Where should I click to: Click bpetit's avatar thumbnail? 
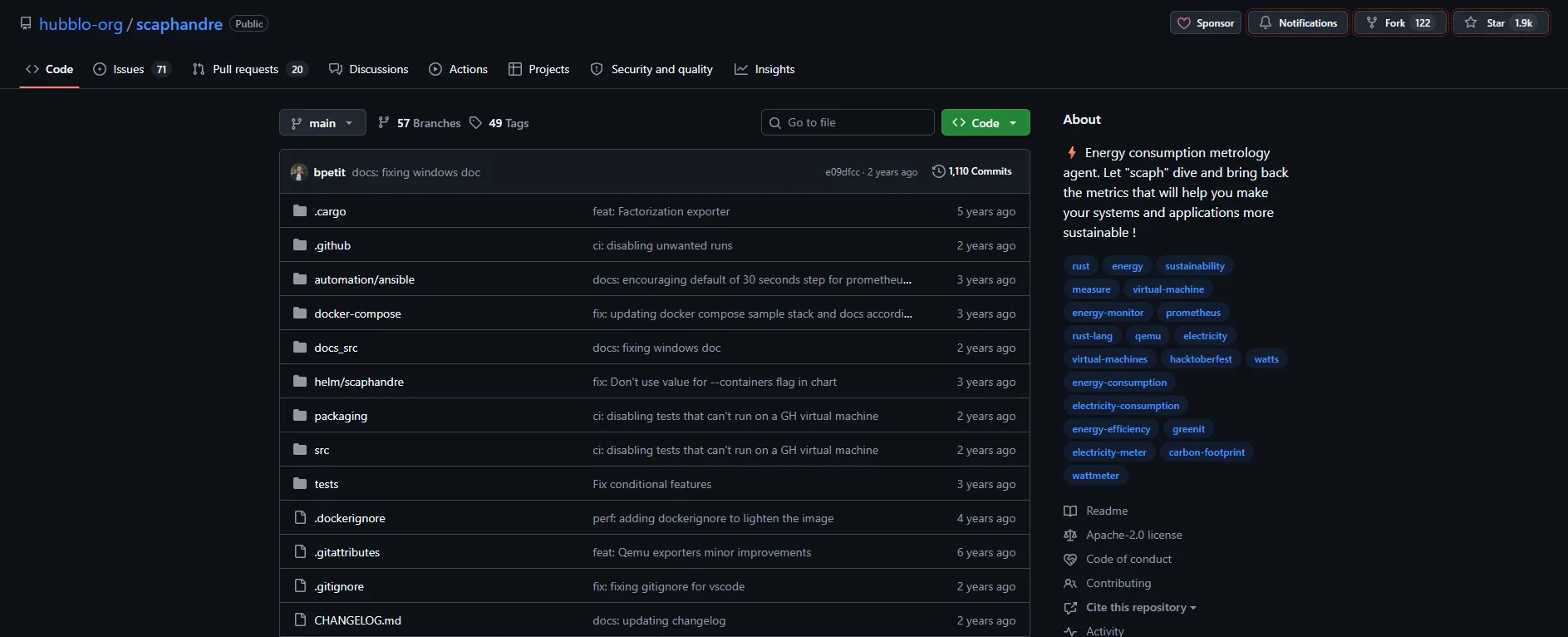pyautogui.click(x=299, y=172)
